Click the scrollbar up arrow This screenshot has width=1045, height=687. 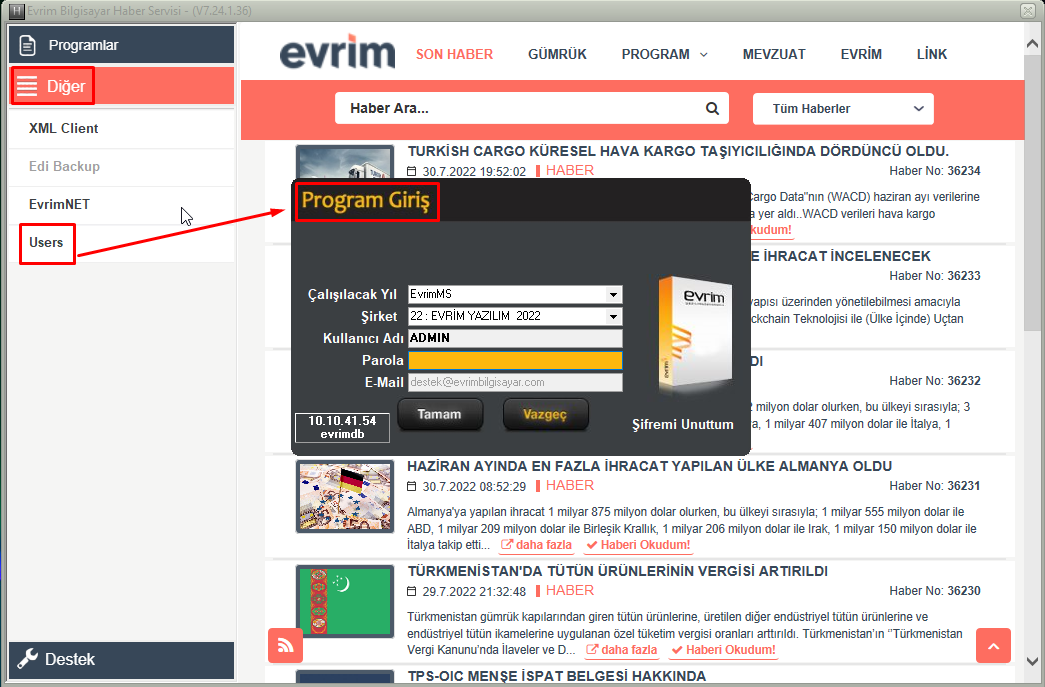[1032, 43]
